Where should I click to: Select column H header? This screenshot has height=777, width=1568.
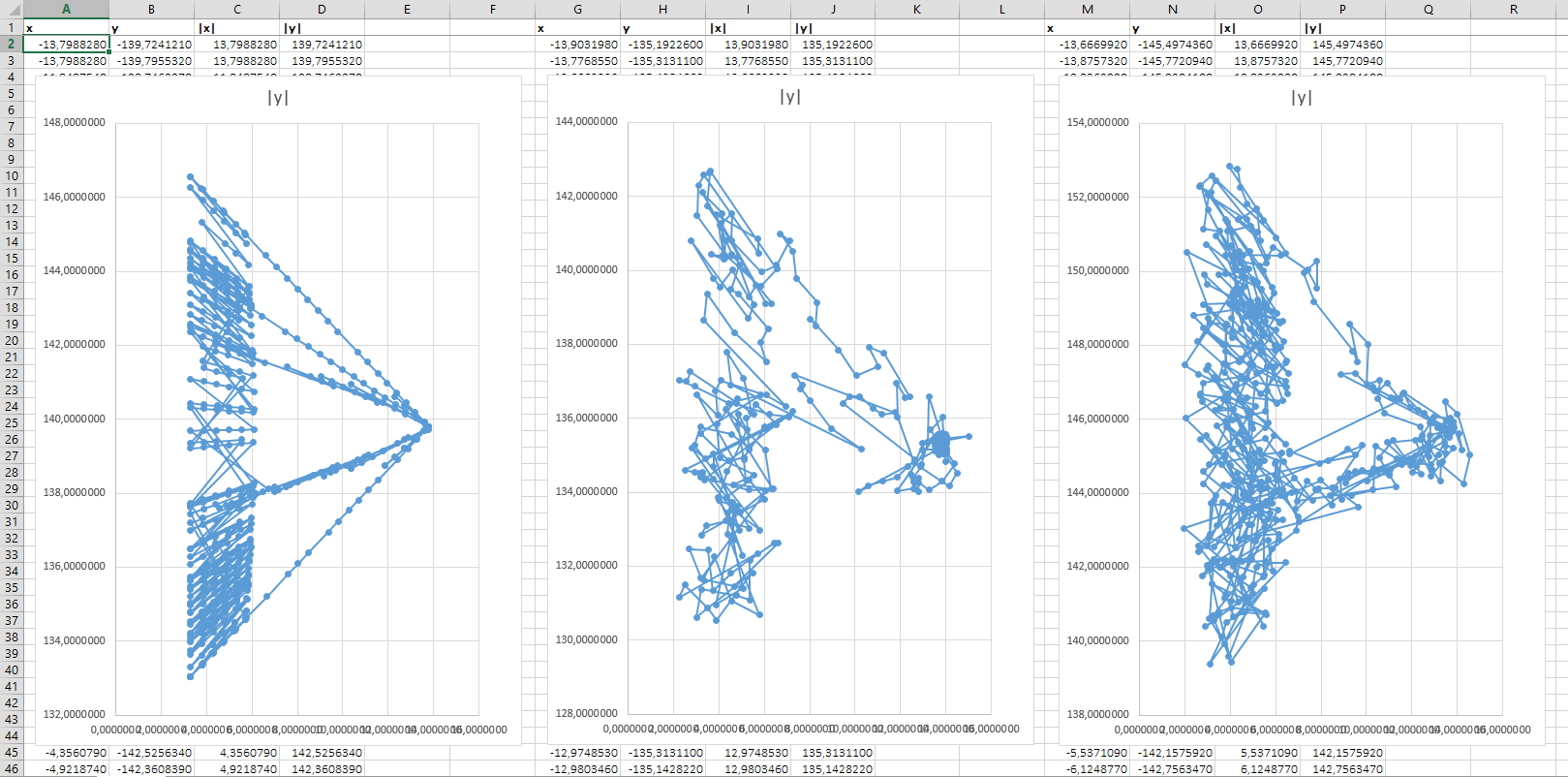[662, 9]
